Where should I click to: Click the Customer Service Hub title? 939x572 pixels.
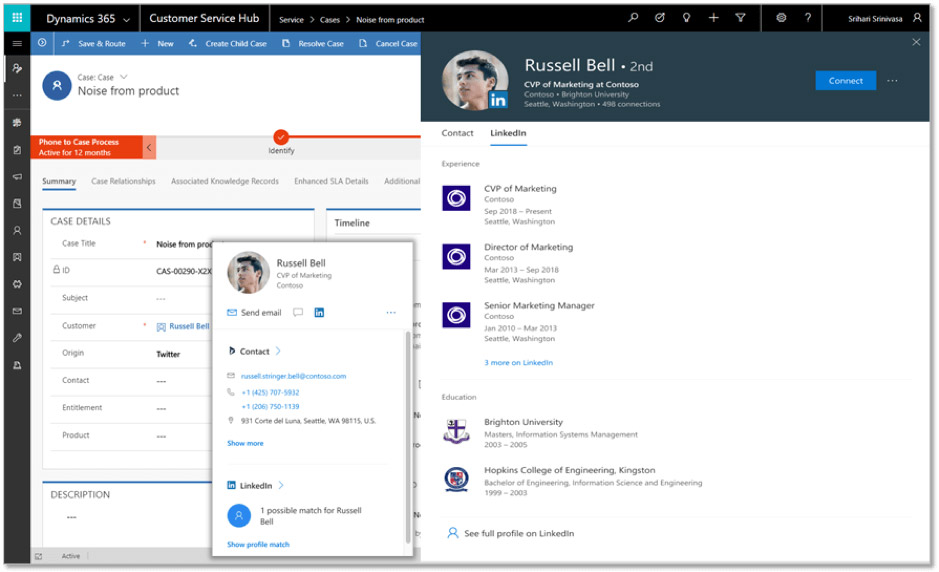pos(204,18)
